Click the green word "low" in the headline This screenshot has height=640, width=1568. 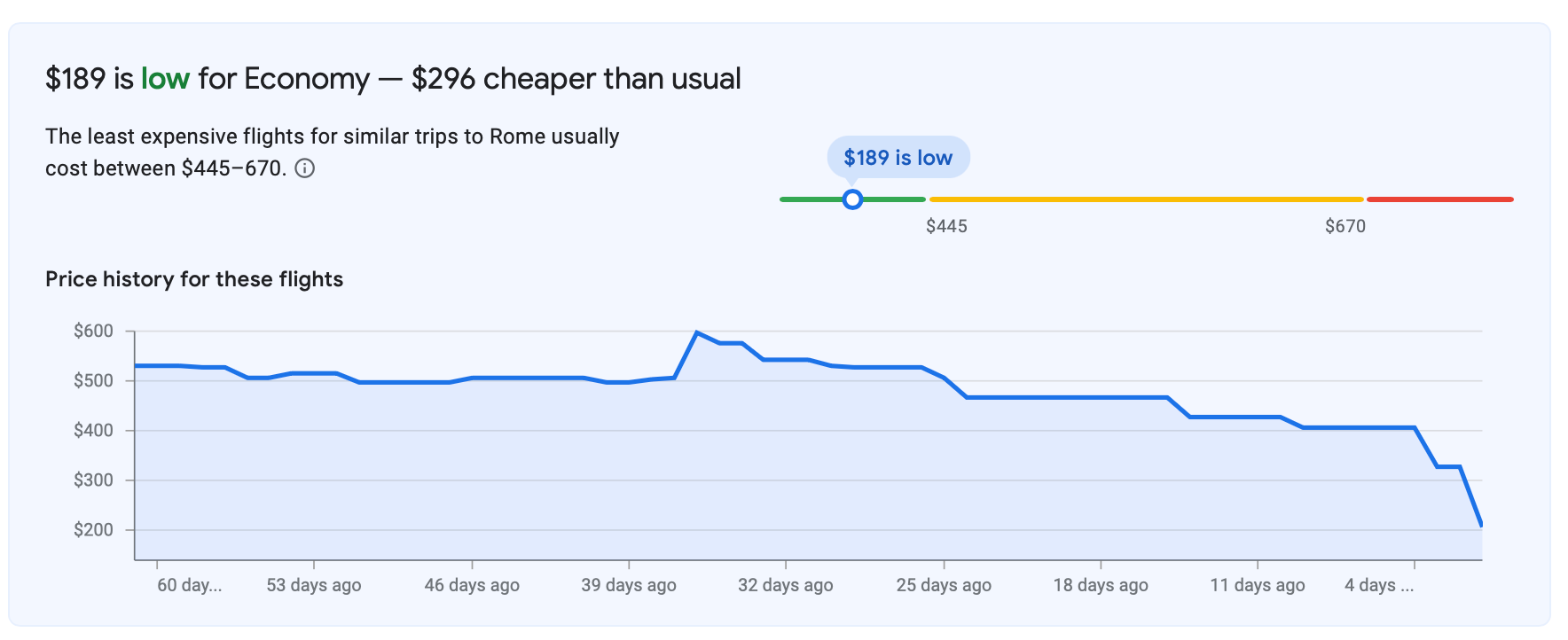165,79
